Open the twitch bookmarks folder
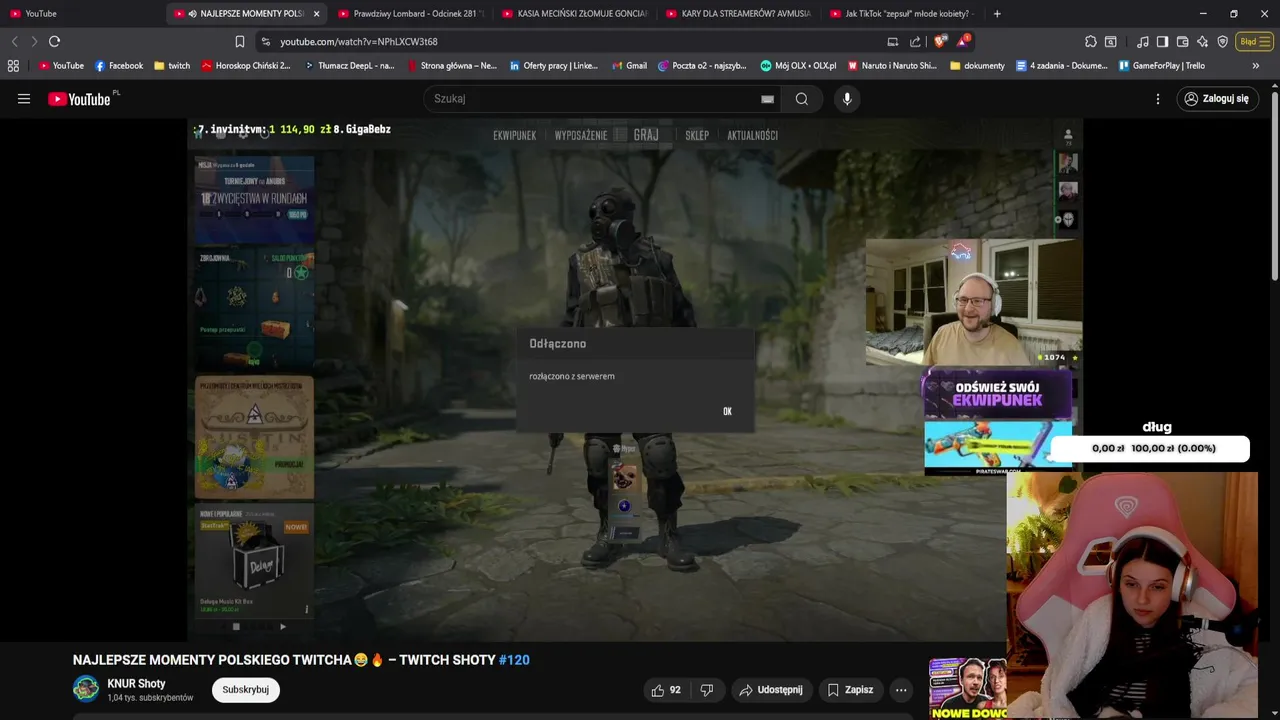Screen dimensions: 1280x720 click(x=172, y=66)
